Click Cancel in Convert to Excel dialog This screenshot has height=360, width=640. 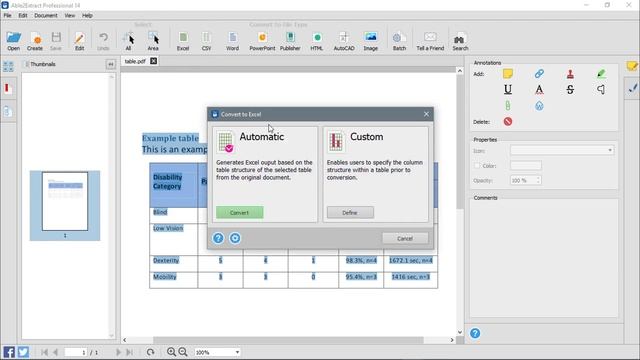(405, 238)
